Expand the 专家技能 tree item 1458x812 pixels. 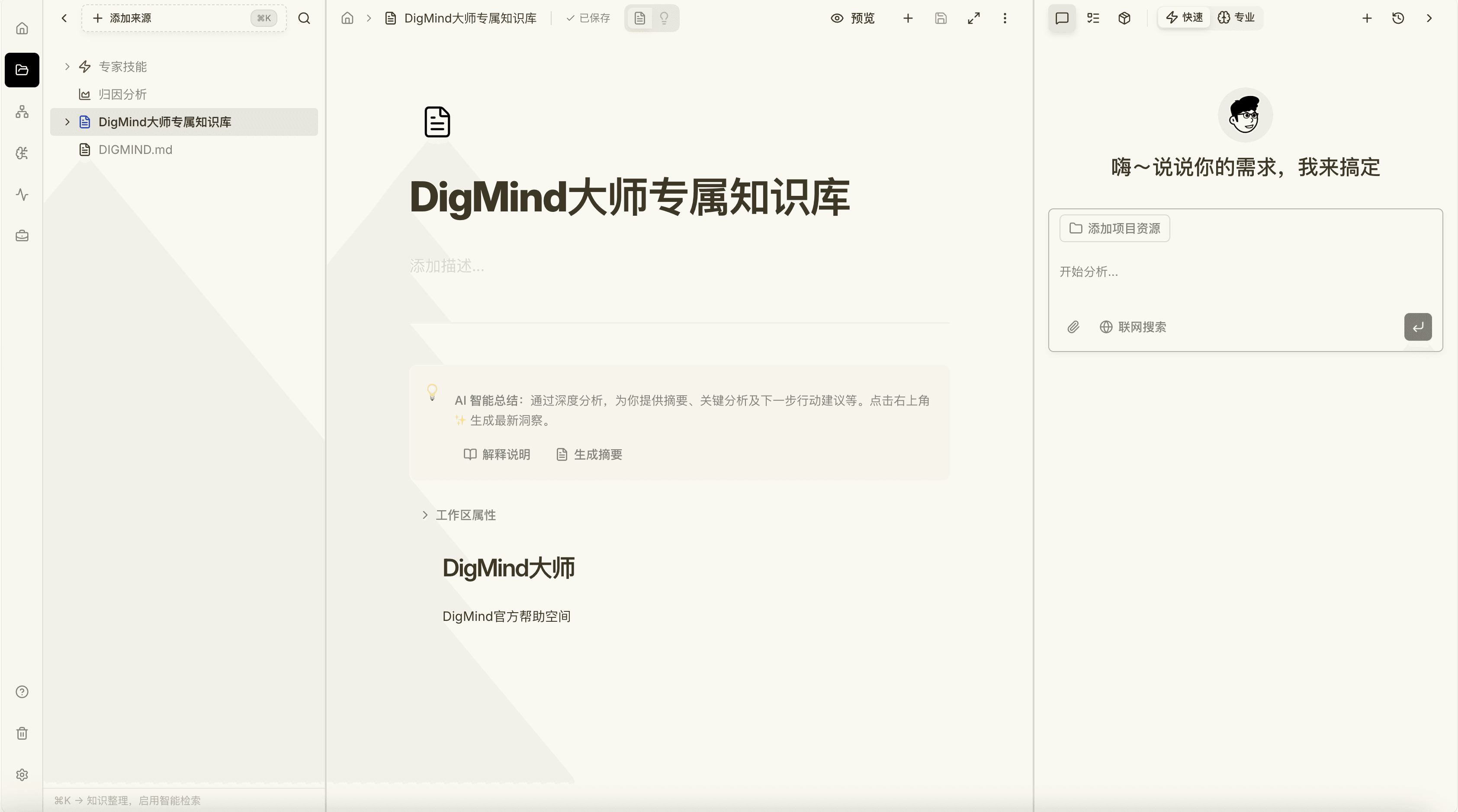67,66
